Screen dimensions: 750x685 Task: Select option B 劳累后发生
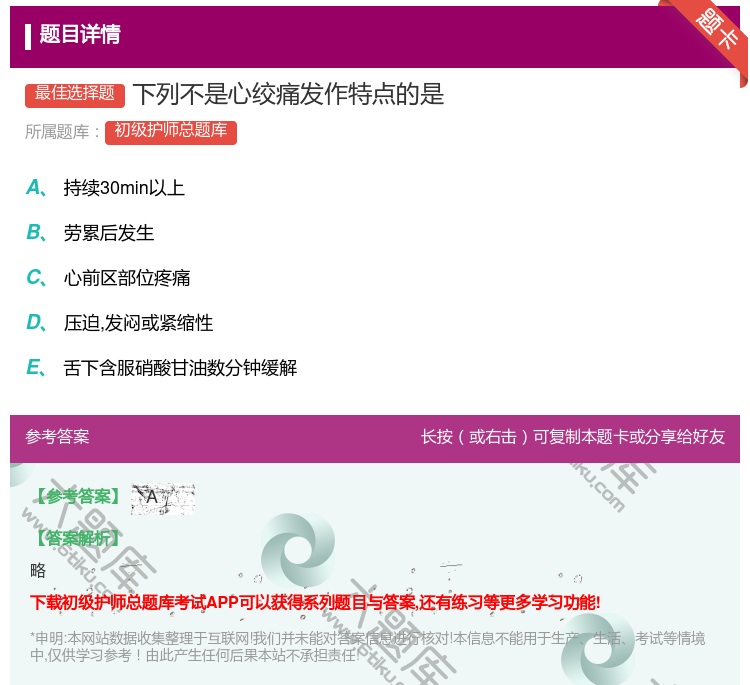(x=90, y=233)
